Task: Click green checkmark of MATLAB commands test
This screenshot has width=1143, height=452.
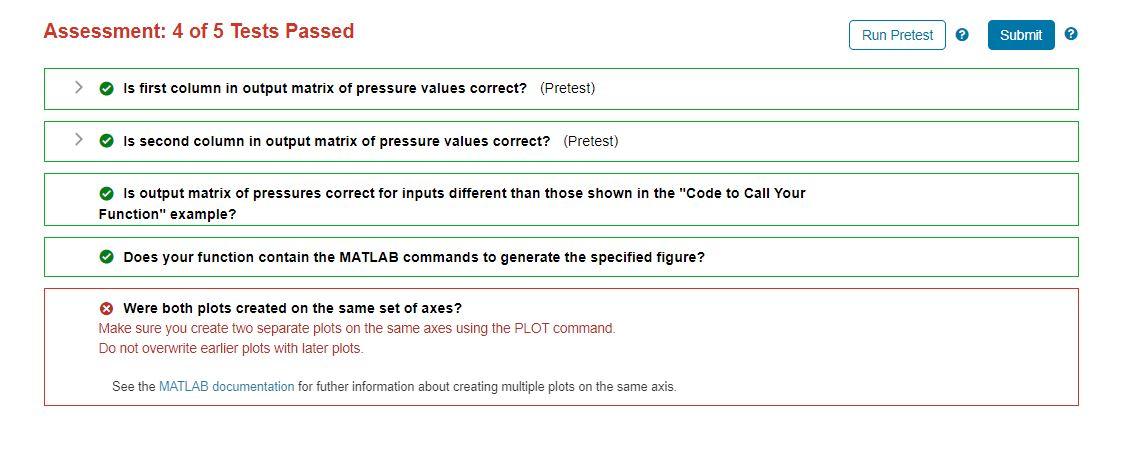Action: pos(106,257)
